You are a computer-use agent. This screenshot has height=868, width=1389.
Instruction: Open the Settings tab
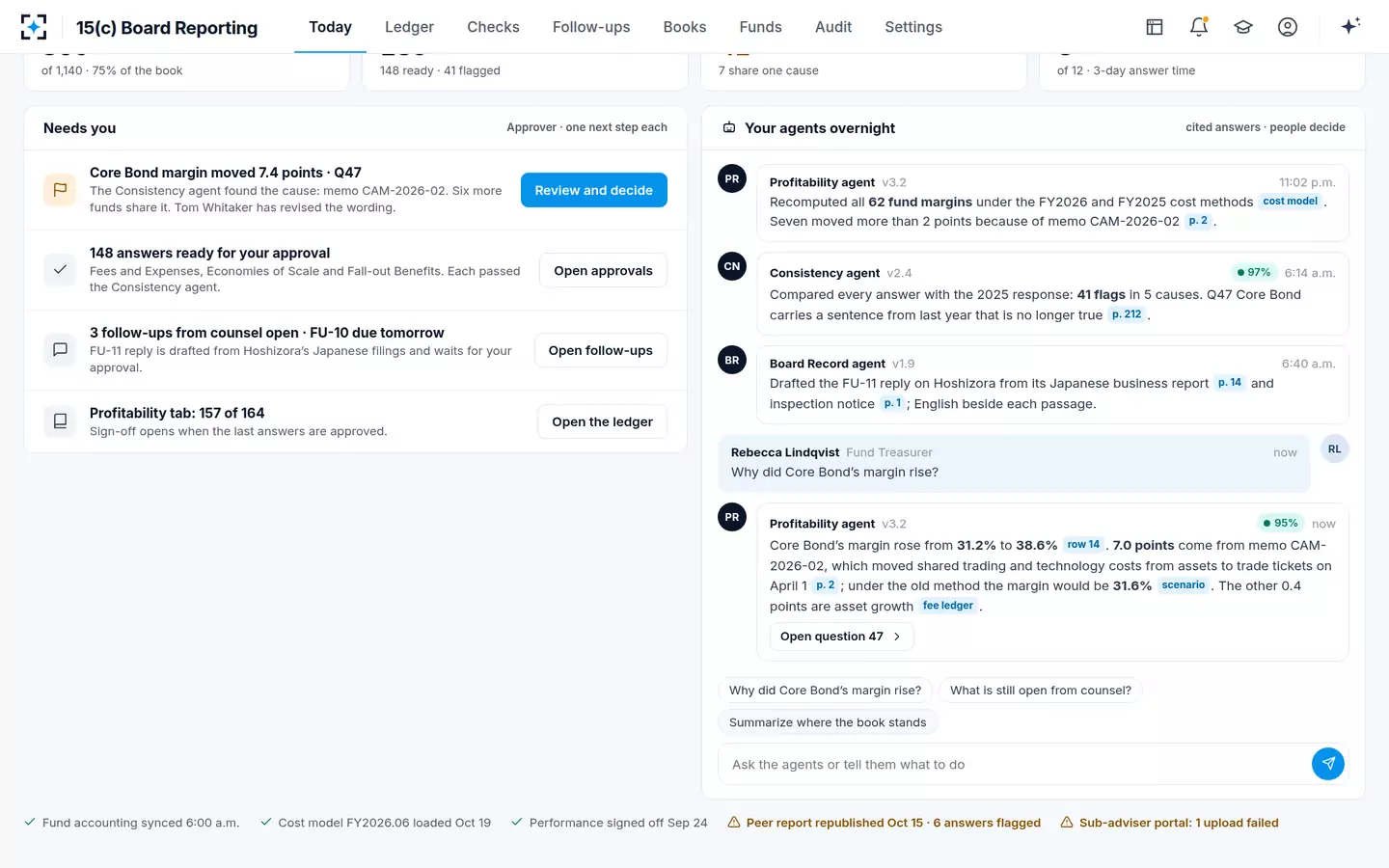(913, 27)
